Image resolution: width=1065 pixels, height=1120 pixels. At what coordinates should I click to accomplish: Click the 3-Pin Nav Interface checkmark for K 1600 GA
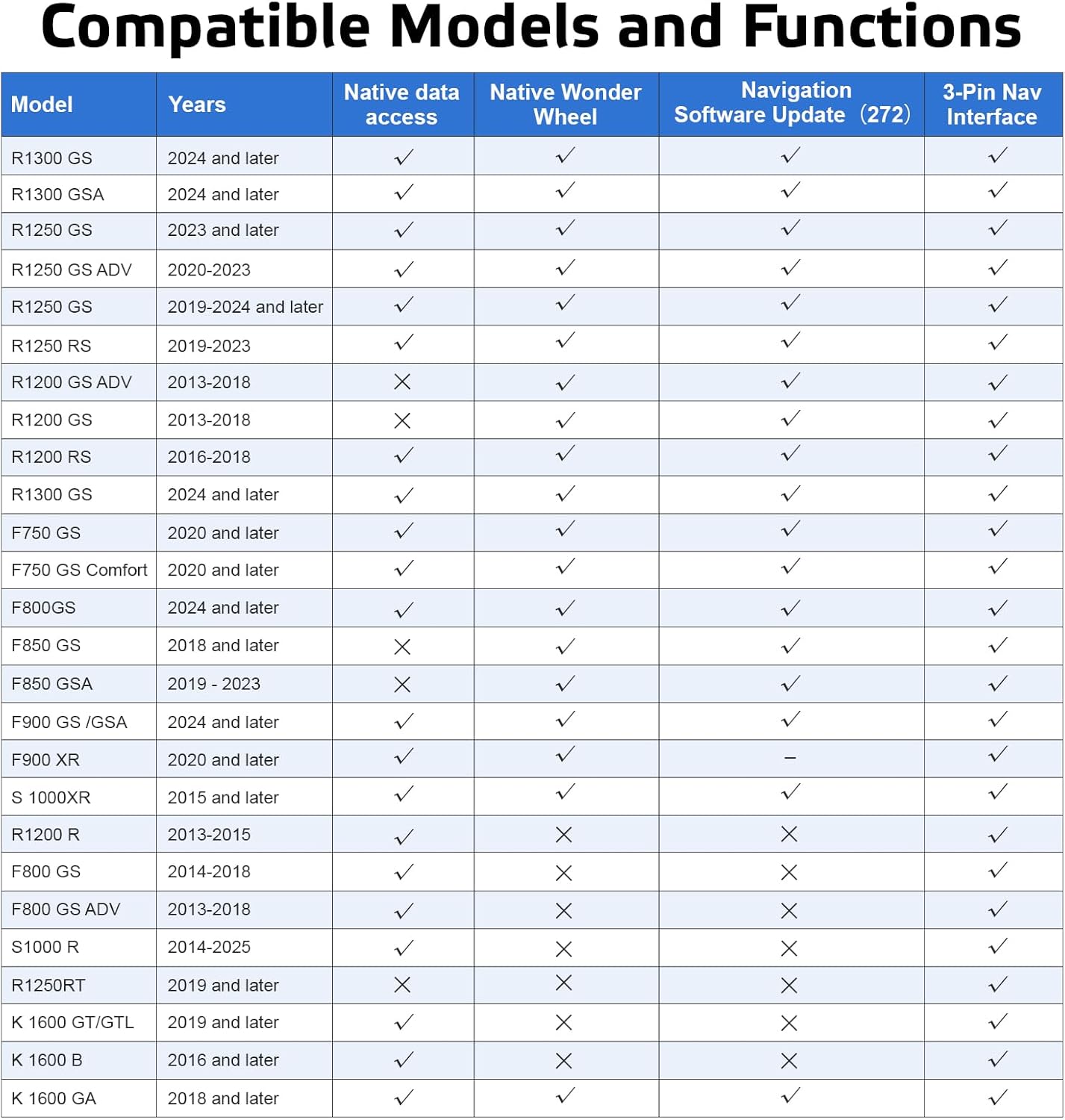pyautogui.click(x=998, y=1098)
